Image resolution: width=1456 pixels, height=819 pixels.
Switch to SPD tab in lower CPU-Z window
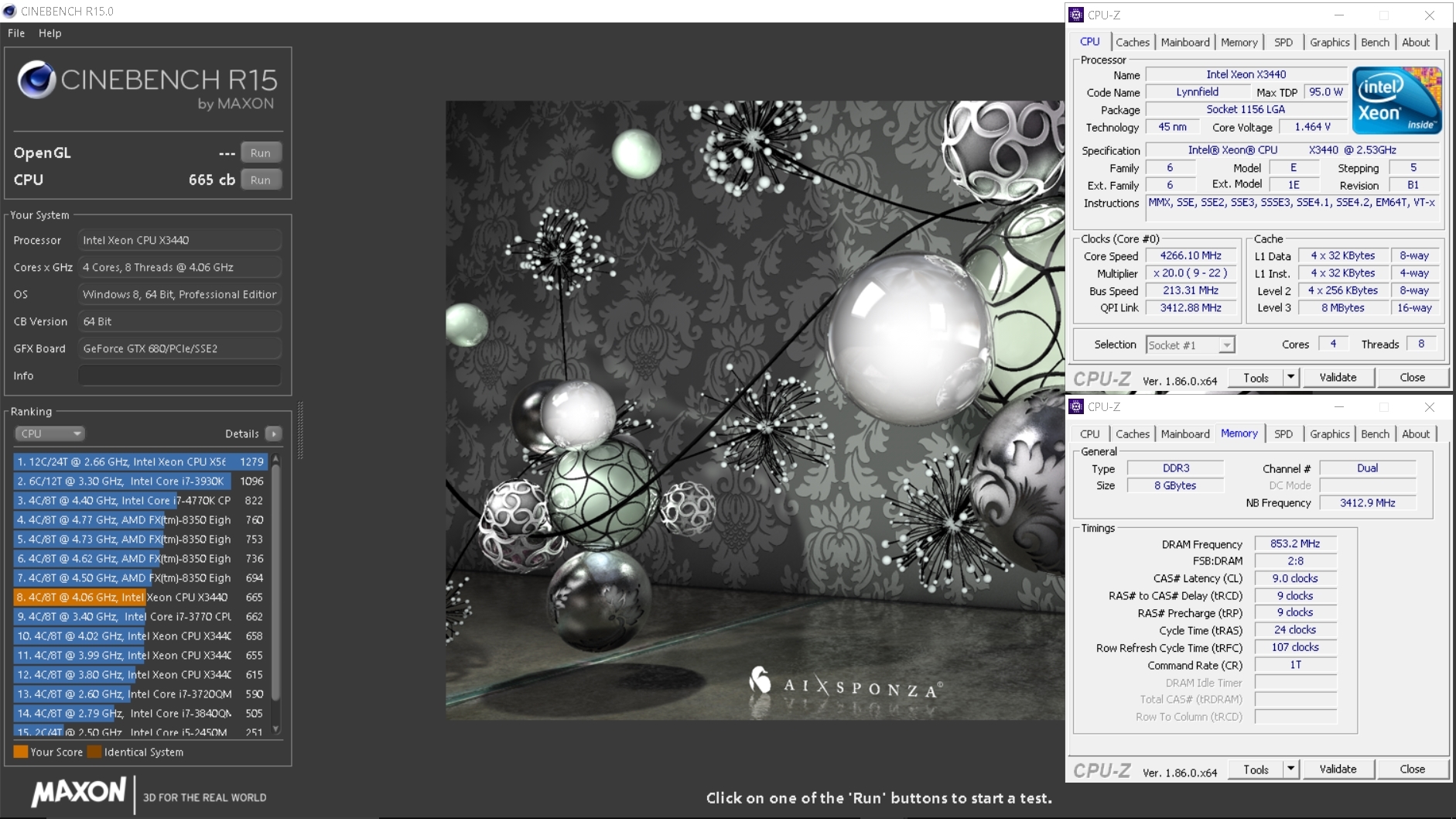click(x=1283, y=434)
